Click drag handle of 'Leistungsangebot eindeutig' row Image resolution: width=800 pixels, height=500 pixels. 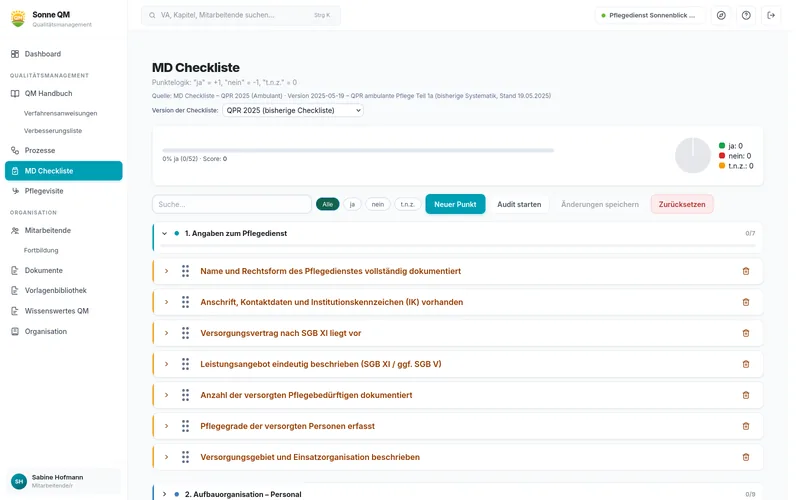(x=185, y=364)
